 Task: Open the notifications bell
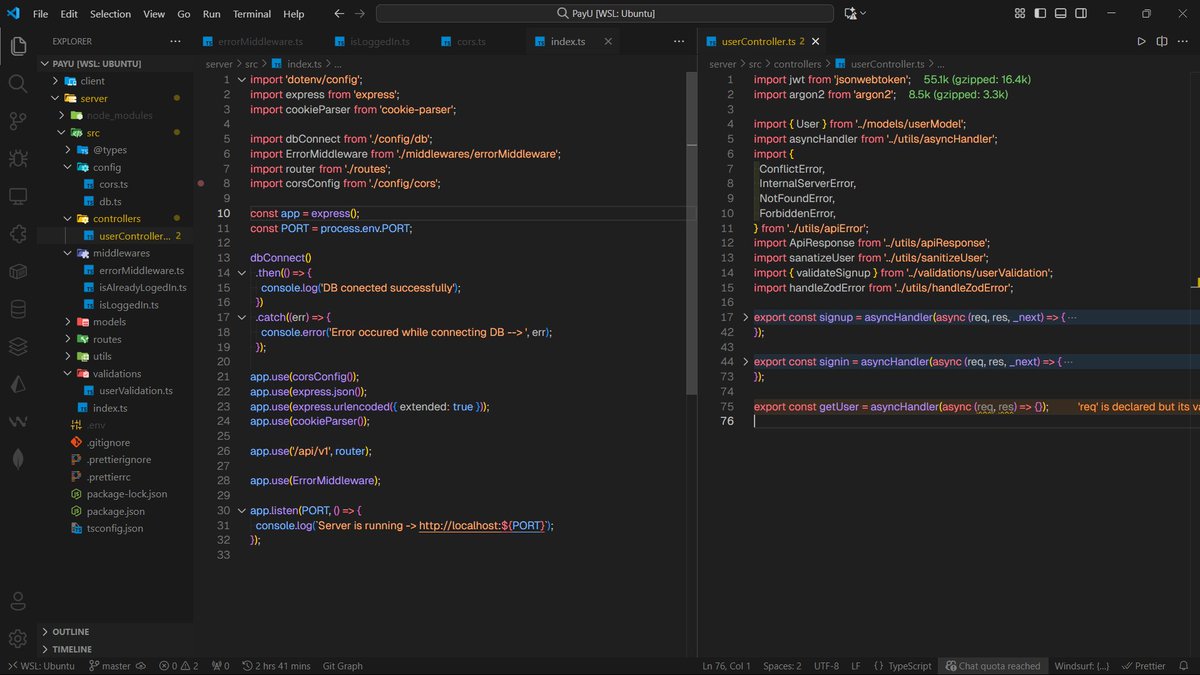[1185, 666]
